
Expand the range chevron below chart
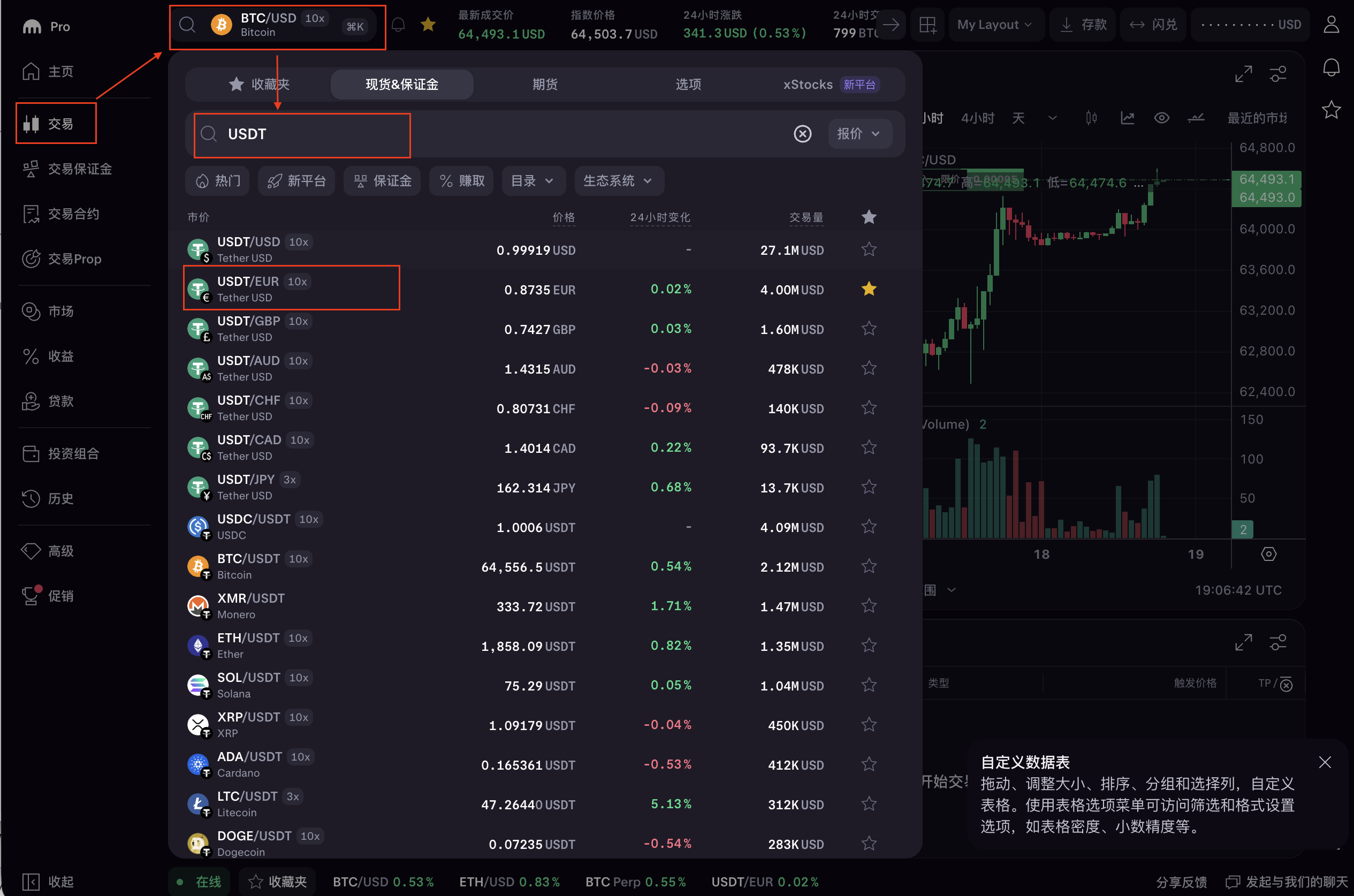[951, 590]
